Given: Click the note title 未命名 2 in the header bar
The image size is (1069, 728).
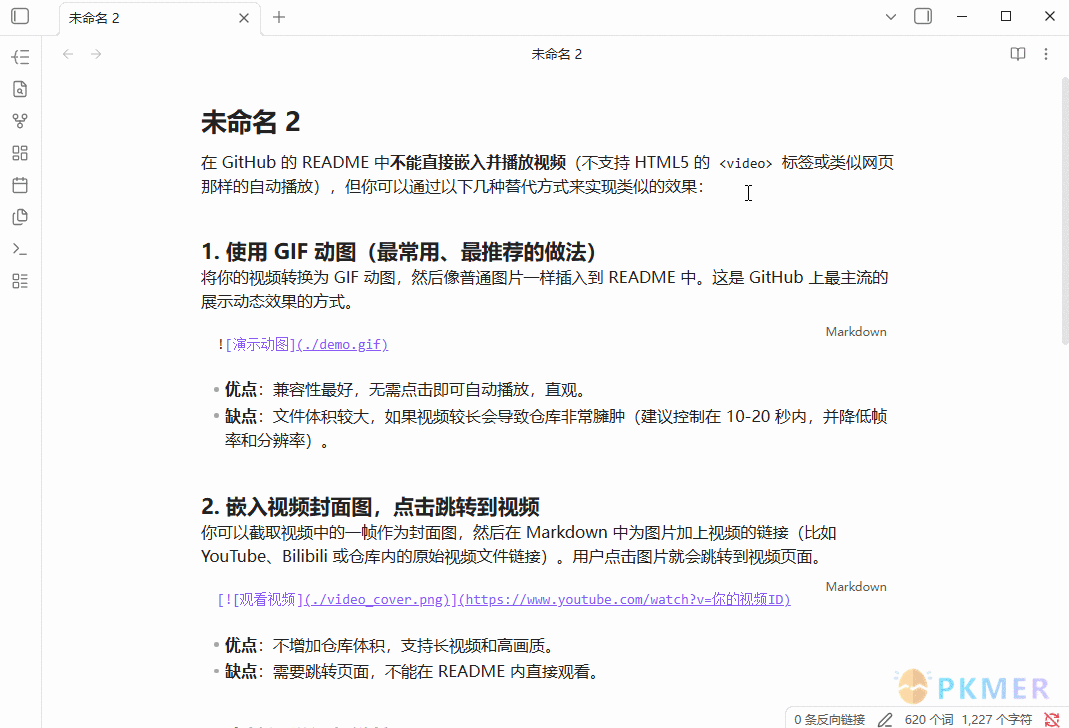Looking at the screenshot, I should pyautogui.click(x=557, y=55).
